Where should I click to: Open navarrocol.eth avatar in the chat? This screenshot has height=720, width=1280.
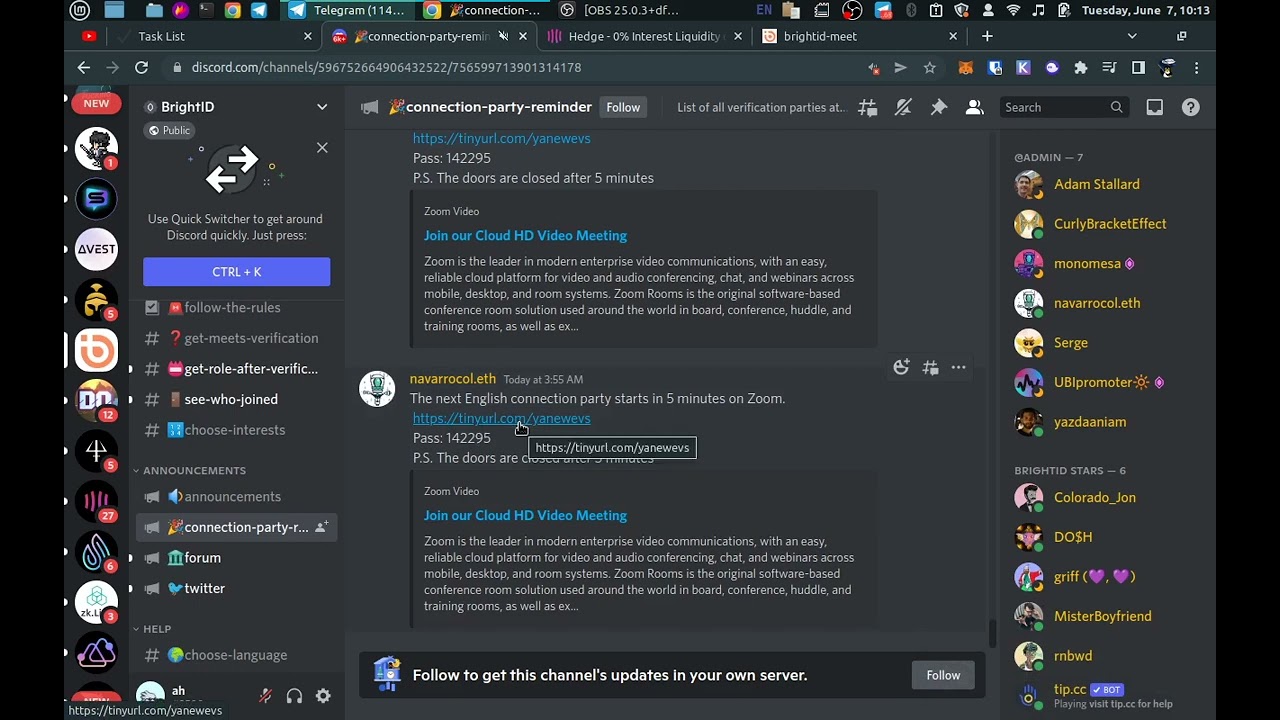tap(377, 389)
